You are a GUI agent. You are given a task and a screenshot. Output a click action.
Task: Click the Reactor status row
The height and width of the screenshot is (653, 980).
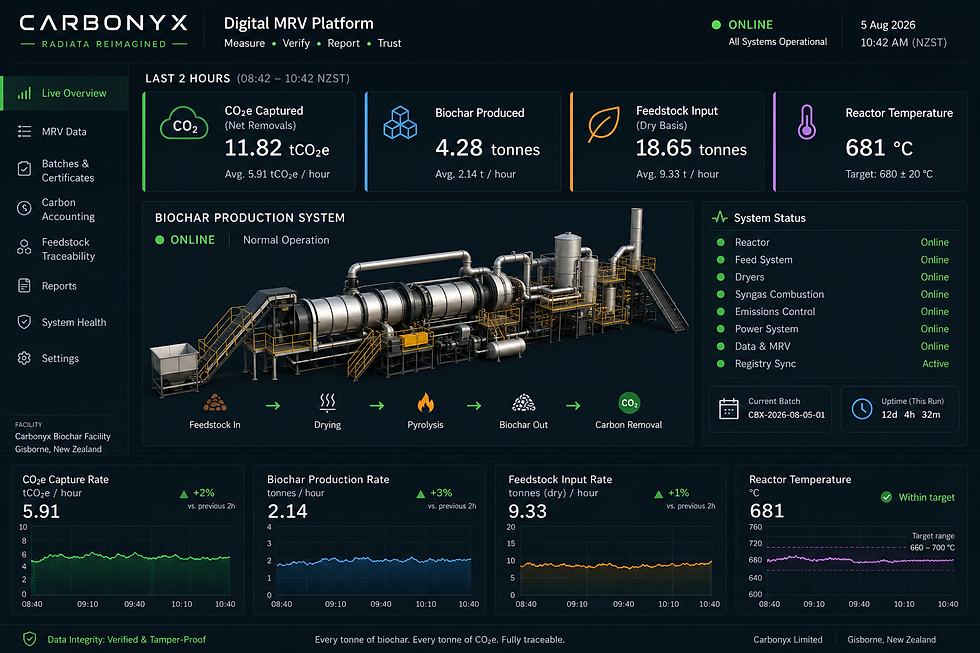(x=833, y=242)
